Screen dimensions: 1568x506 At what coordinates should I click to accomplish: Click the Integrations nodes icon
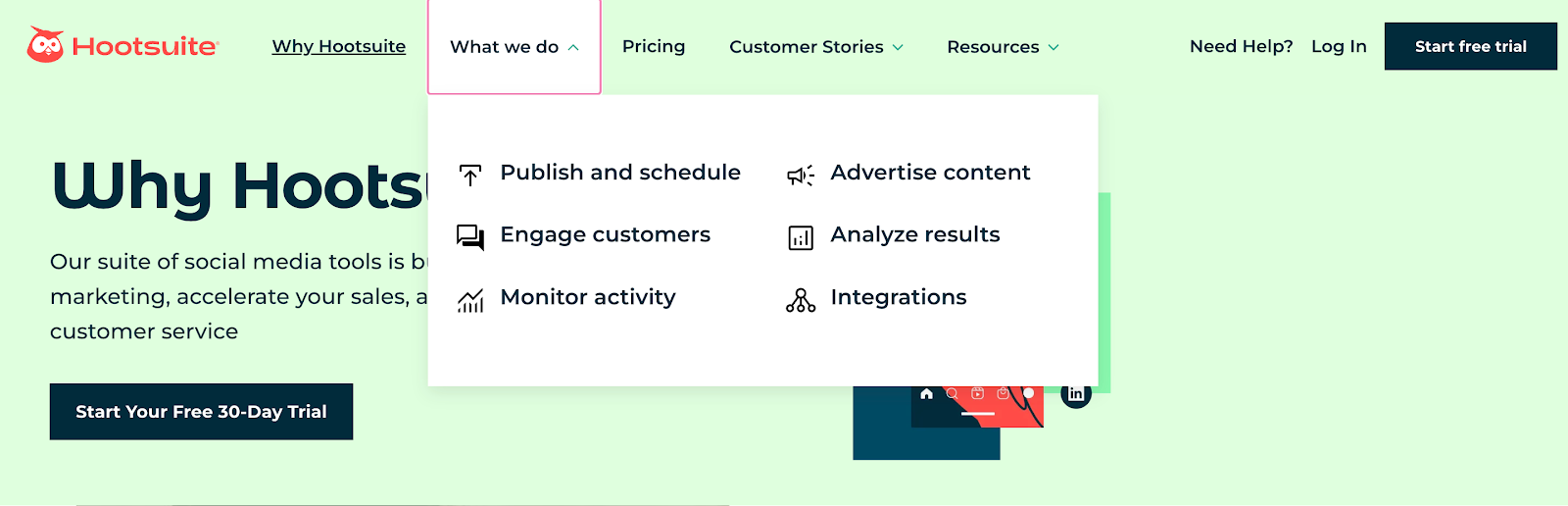coord(801,300)
